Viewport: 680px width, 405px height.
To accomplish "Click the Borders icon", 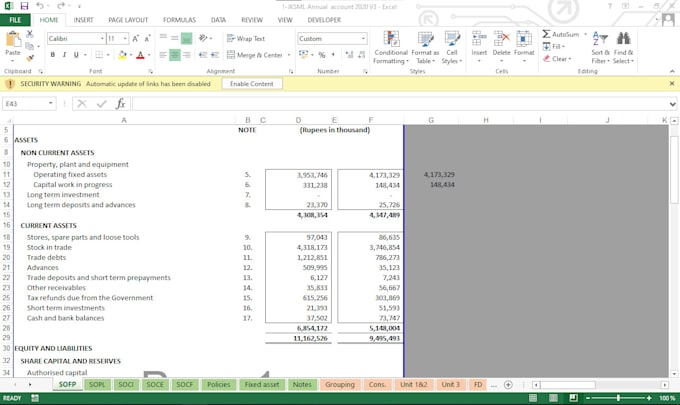I will click(x=99, y=55).
